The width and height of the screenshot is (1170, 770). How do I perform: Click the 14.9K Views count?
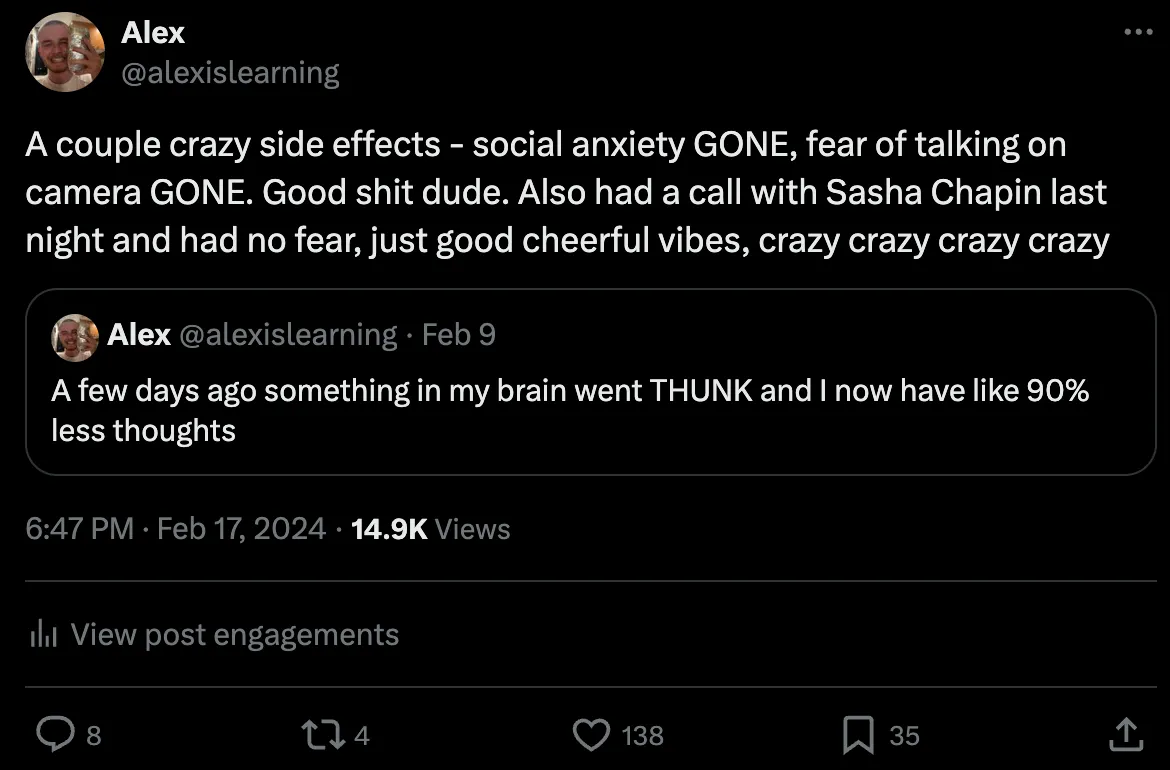(x=431, y=529)
